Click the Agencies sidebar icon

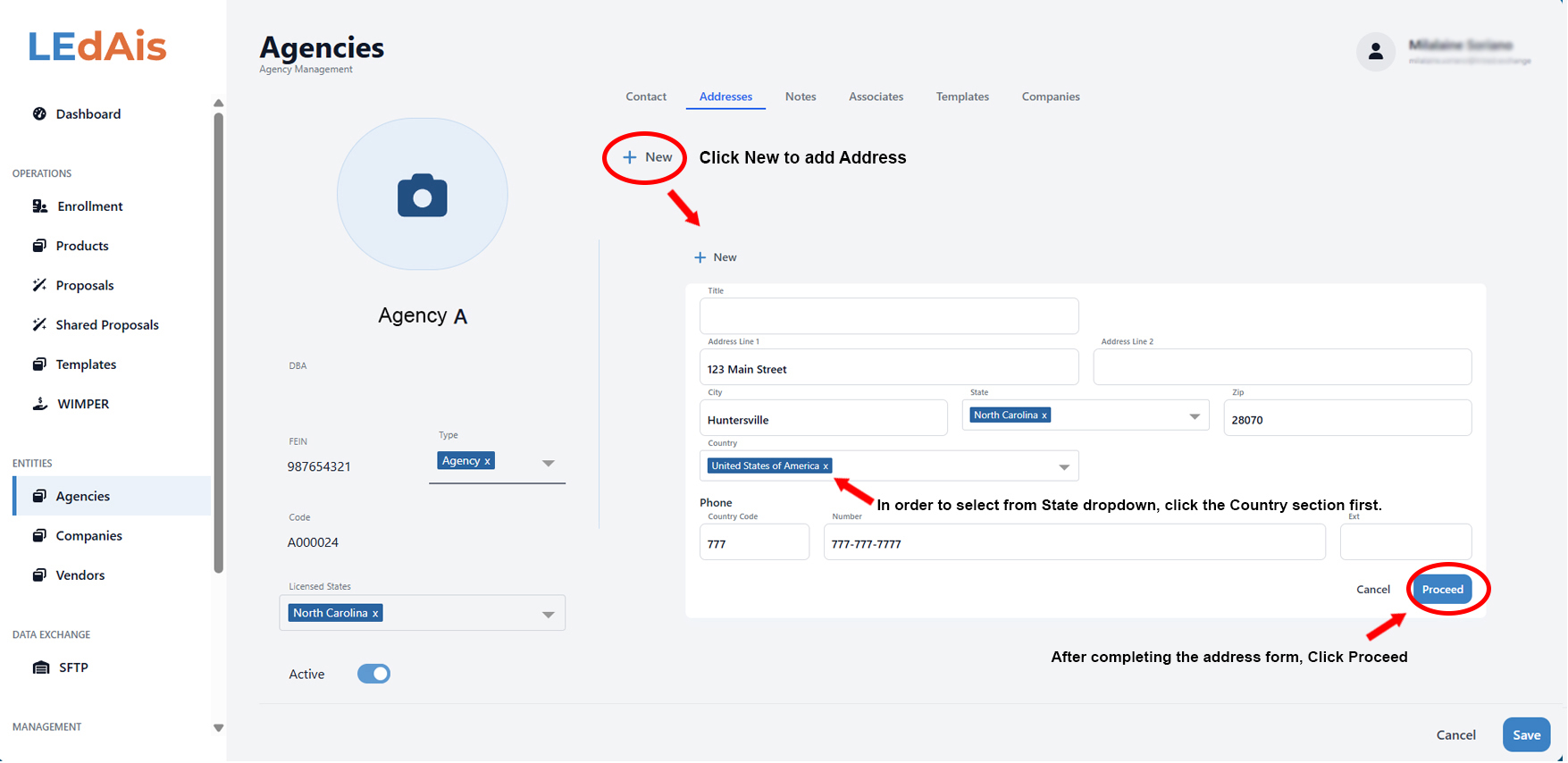(39, 496)
